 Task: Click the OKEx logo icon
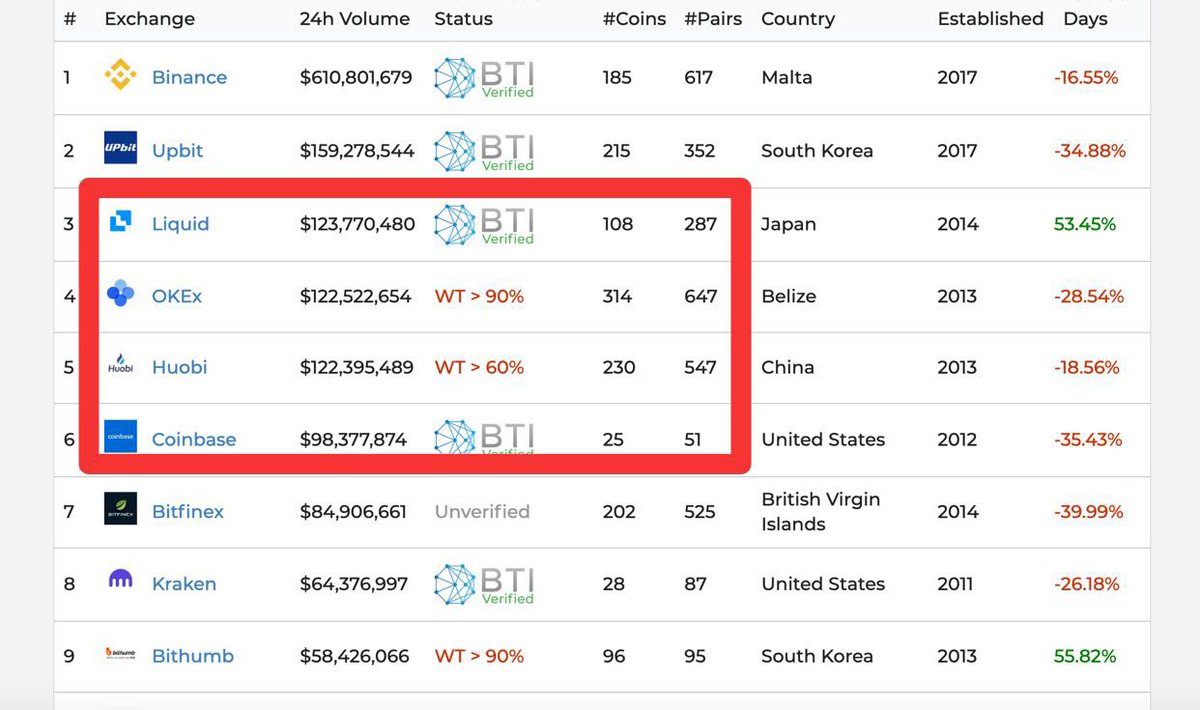(x=120, y=294)
